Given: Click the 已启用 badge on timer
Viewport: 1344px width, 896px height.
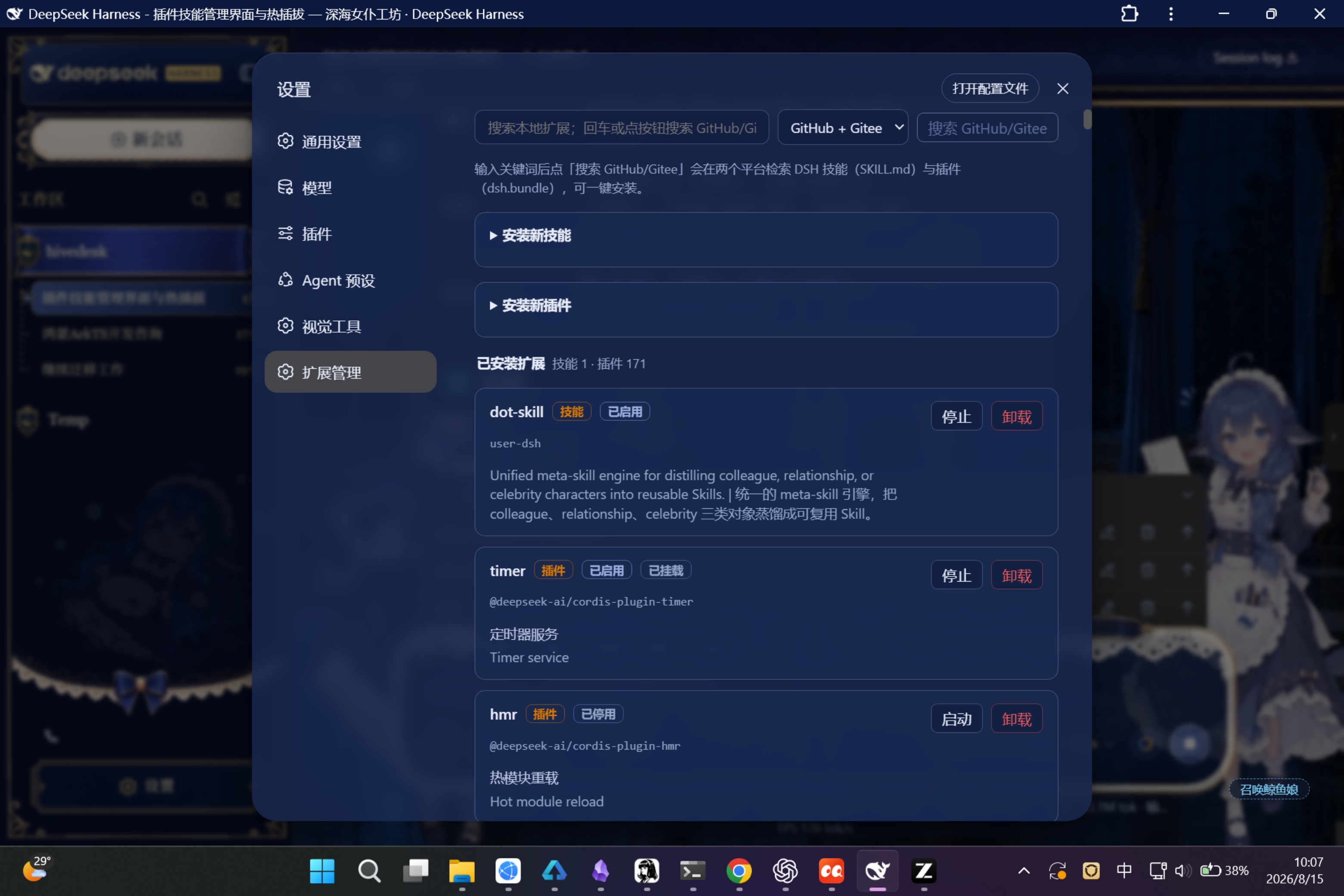Looking at the screenshot, I should point(606,570).
